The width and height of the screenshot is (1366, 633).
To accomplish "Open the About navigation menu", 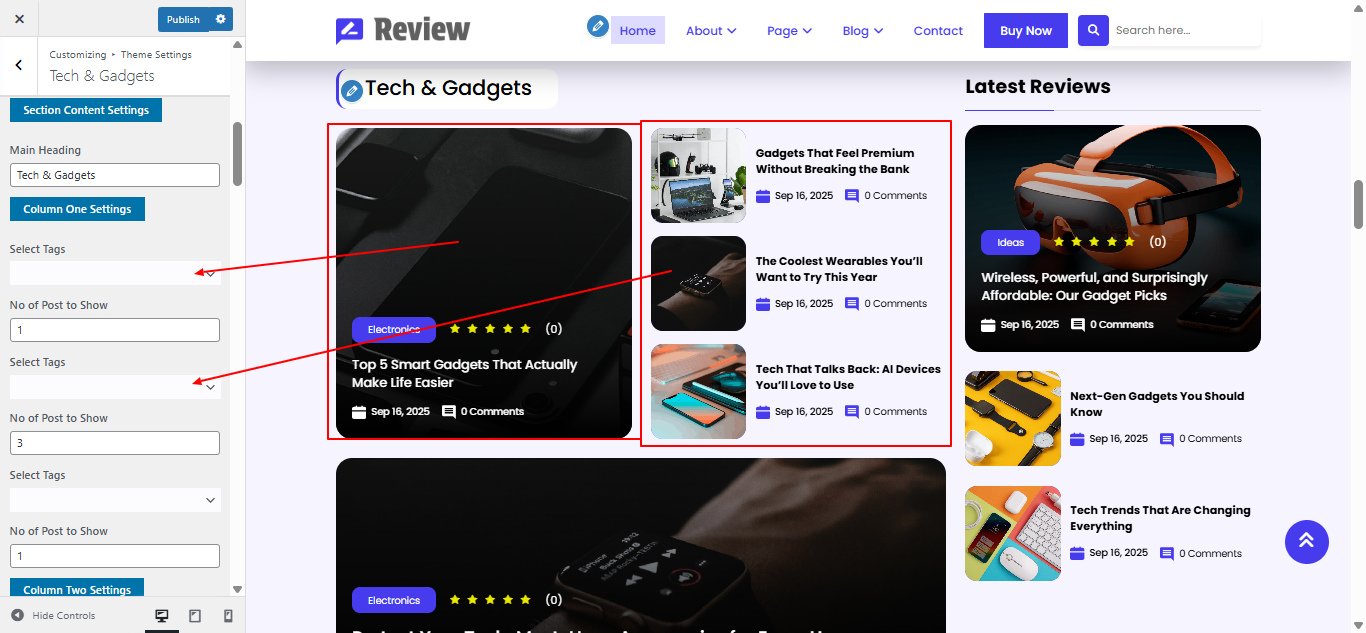I will coord(711,31).
